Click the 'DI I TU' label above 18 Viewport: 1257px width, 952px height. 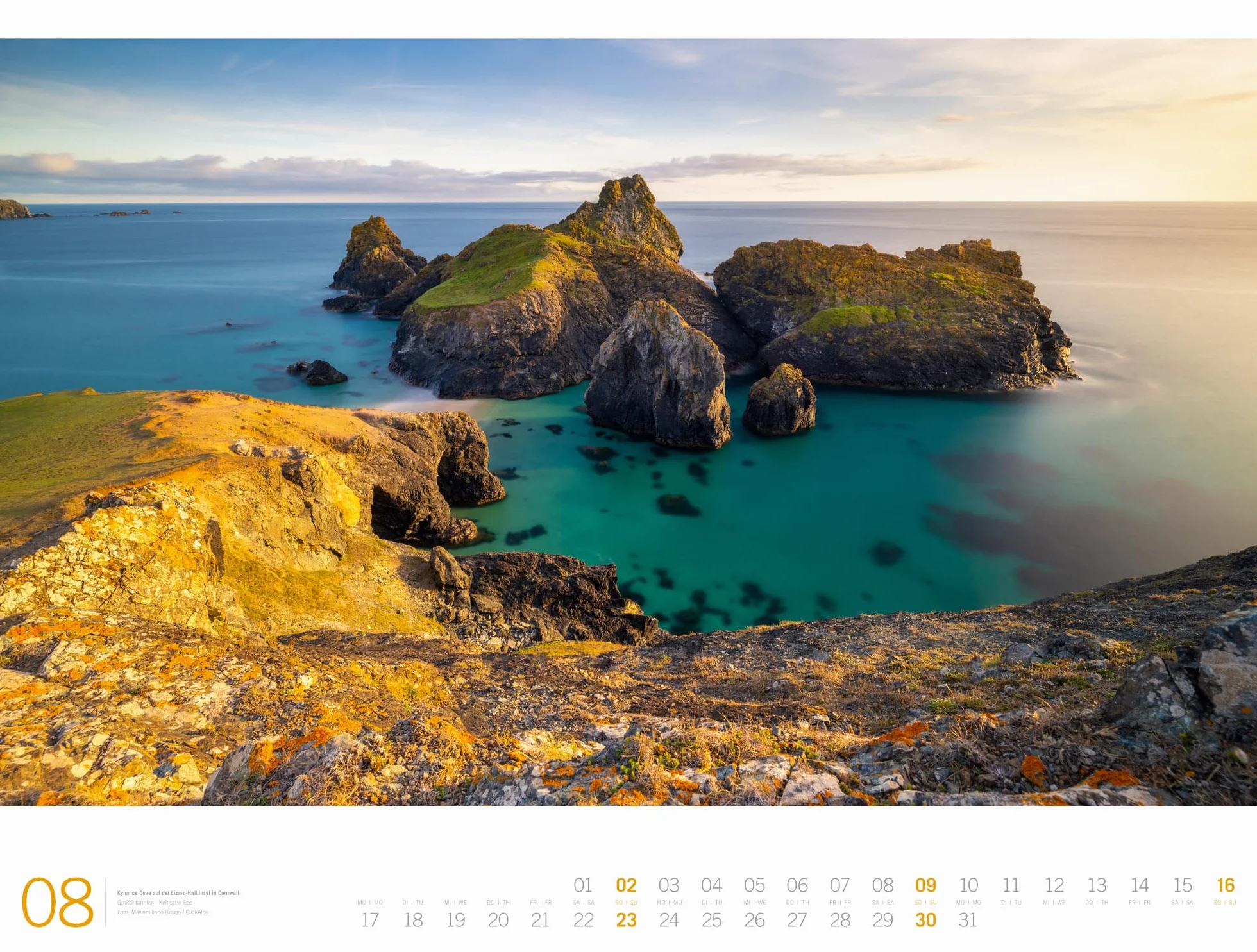[x=413, y=903]
